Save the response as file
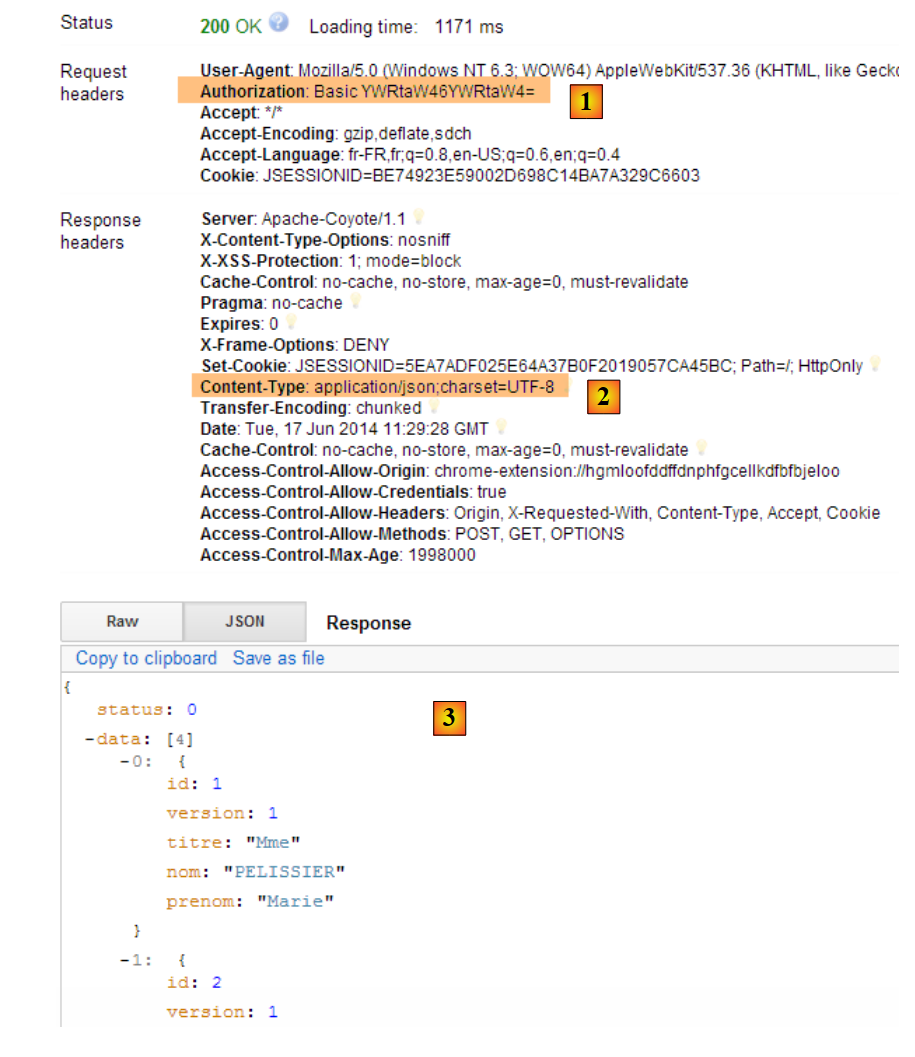The image size is (915, 1057). pyautogui.click(x=278, y=658)
